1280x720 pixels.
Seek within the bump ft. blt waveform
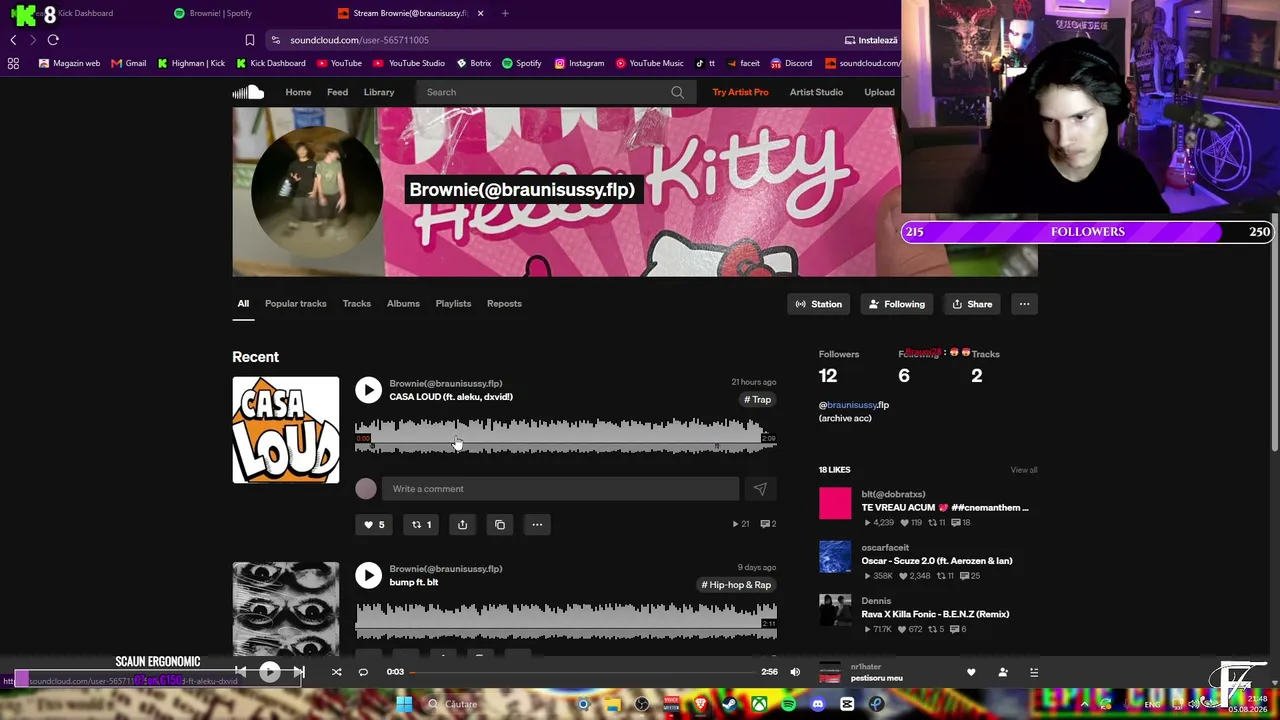tap(566, 621)
